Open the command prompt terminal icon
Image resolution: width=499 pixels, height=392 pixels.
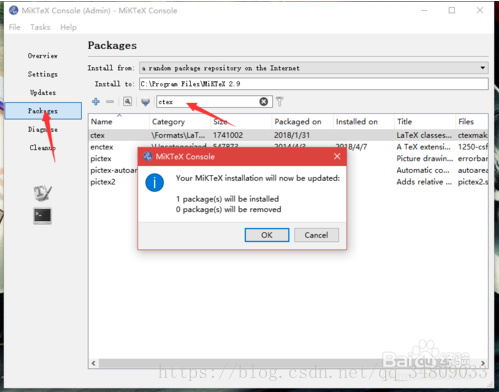(x=42, y=216)
